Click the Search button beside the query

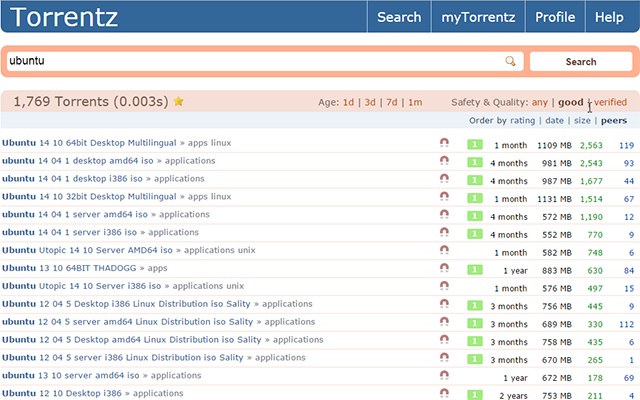coord(581,62)
